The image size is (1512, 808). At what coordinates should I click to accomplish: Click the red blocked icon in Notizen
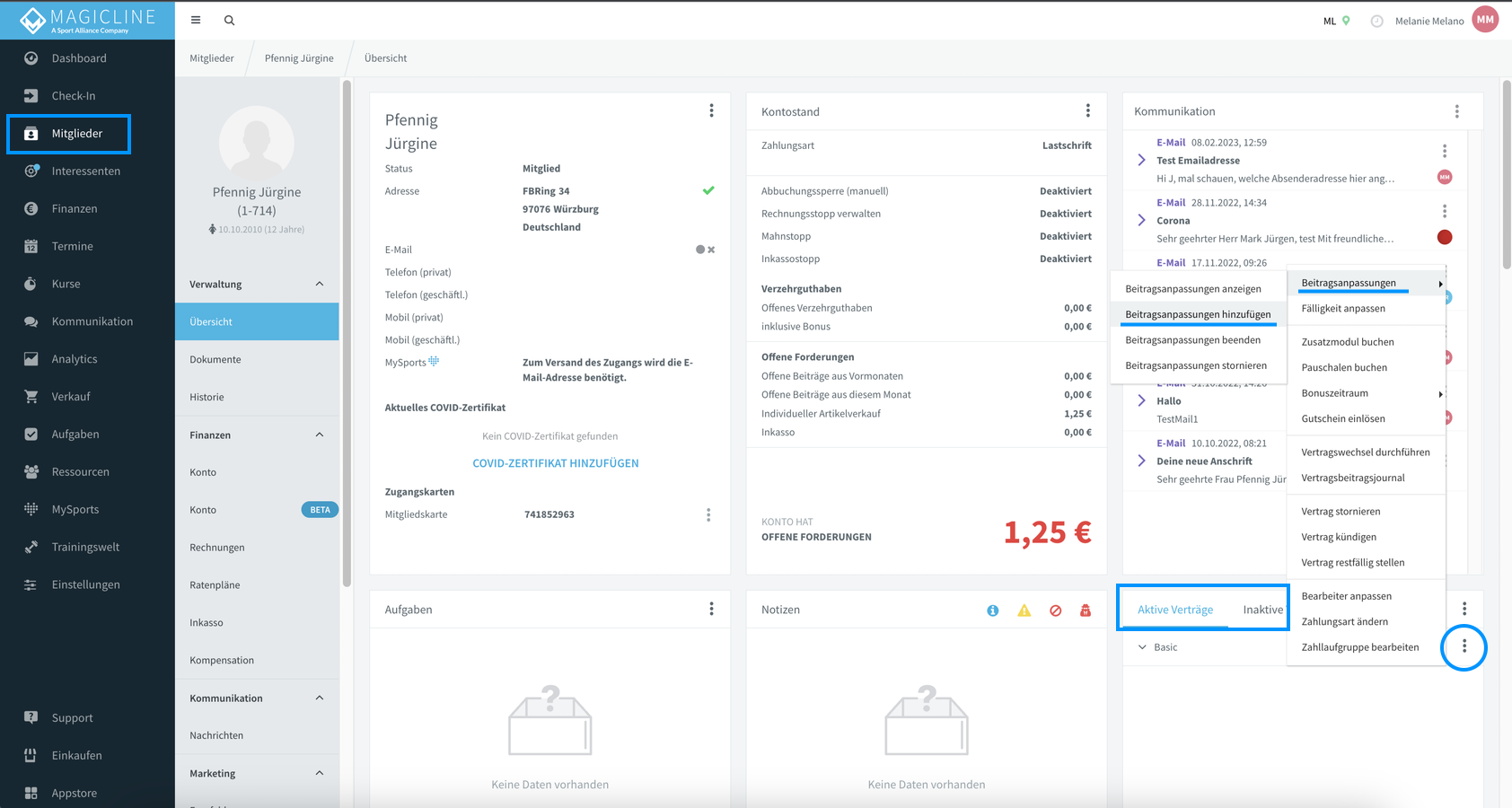click(1055, 610)
